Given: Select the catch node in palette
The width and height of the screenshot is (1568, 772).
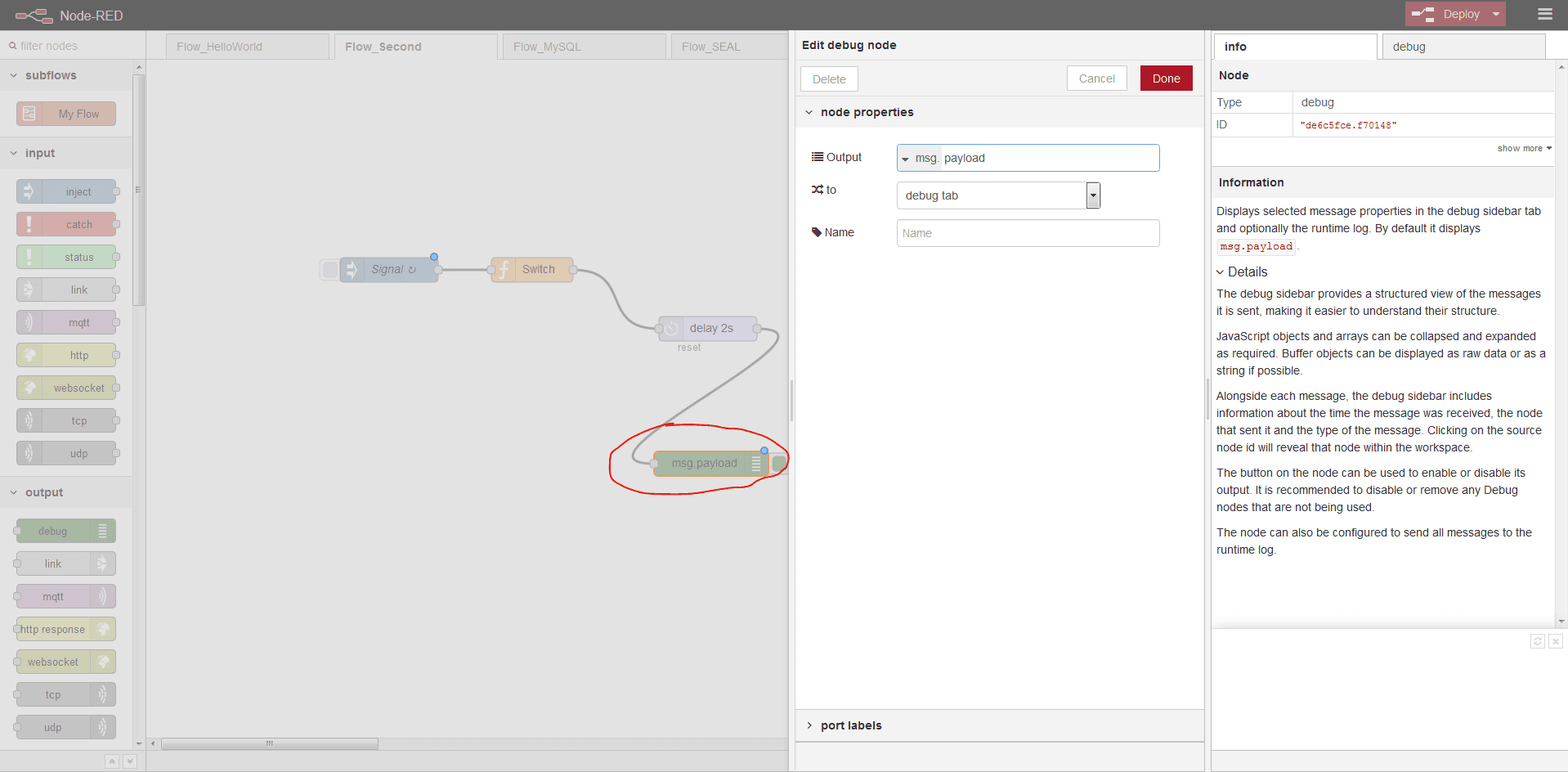Looking at the screenshot, I should (x=66, y=224).
